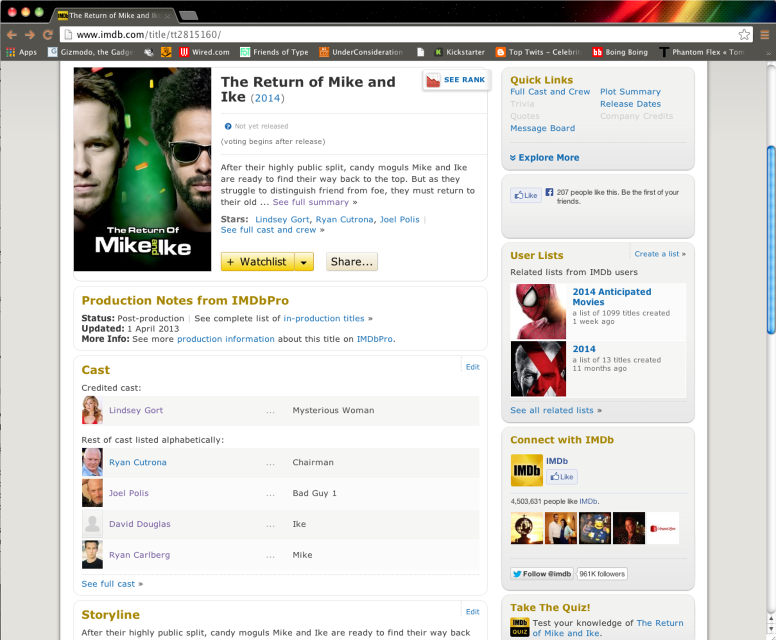Click the blank page bookmark icon
The width and height of the screenshot is (776, 640).
point(421,52)
